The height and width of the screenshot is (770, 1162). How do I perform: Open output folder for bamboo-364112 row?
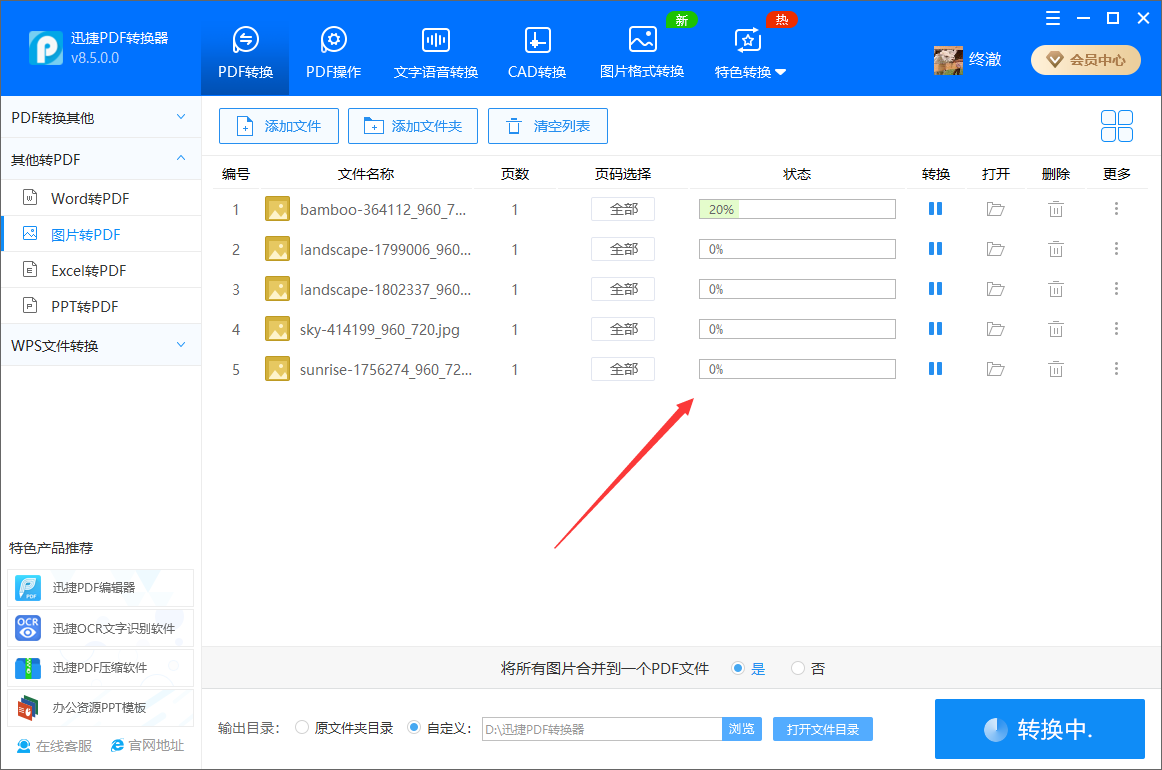click(x=995, y=209)
